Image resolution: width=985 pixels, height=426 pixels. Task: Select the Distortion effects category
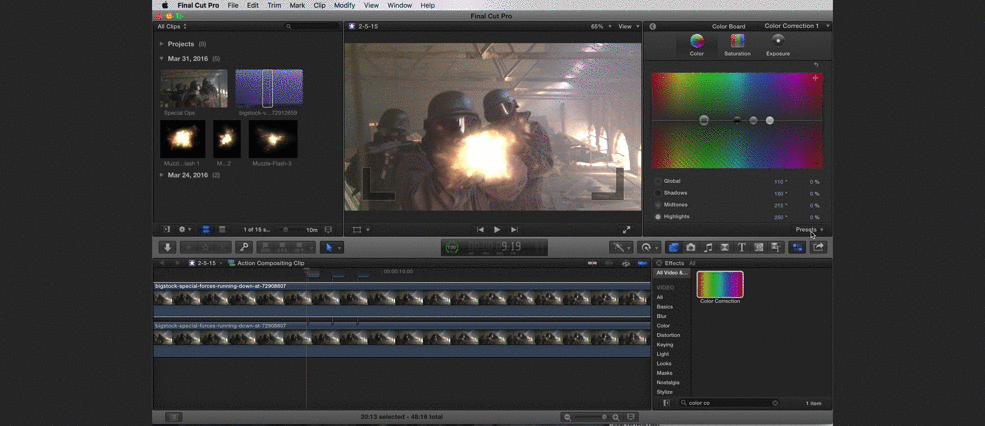pos(668,335)
